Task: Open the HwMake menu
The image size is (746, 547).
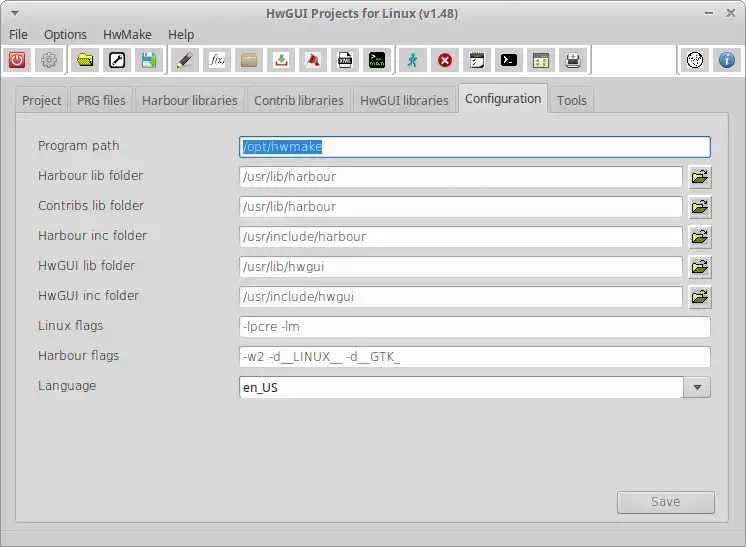Action: coord(127,35)
